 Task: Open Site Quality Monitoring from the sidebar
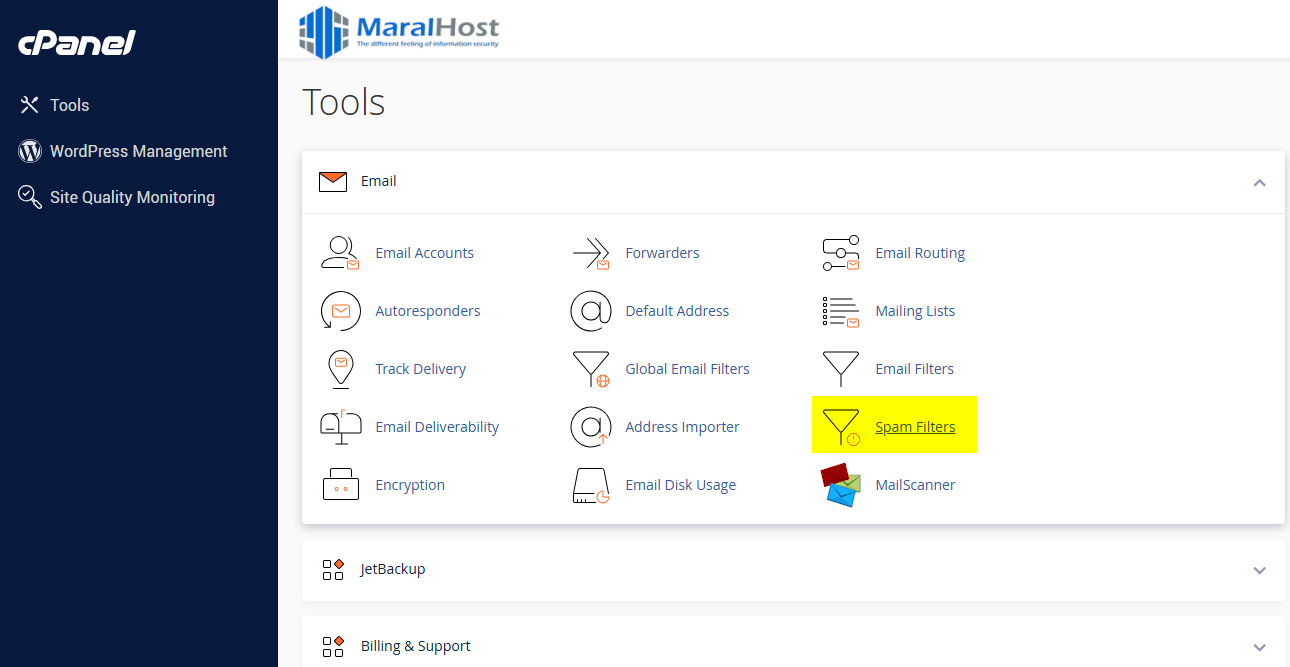pos(133,197)
